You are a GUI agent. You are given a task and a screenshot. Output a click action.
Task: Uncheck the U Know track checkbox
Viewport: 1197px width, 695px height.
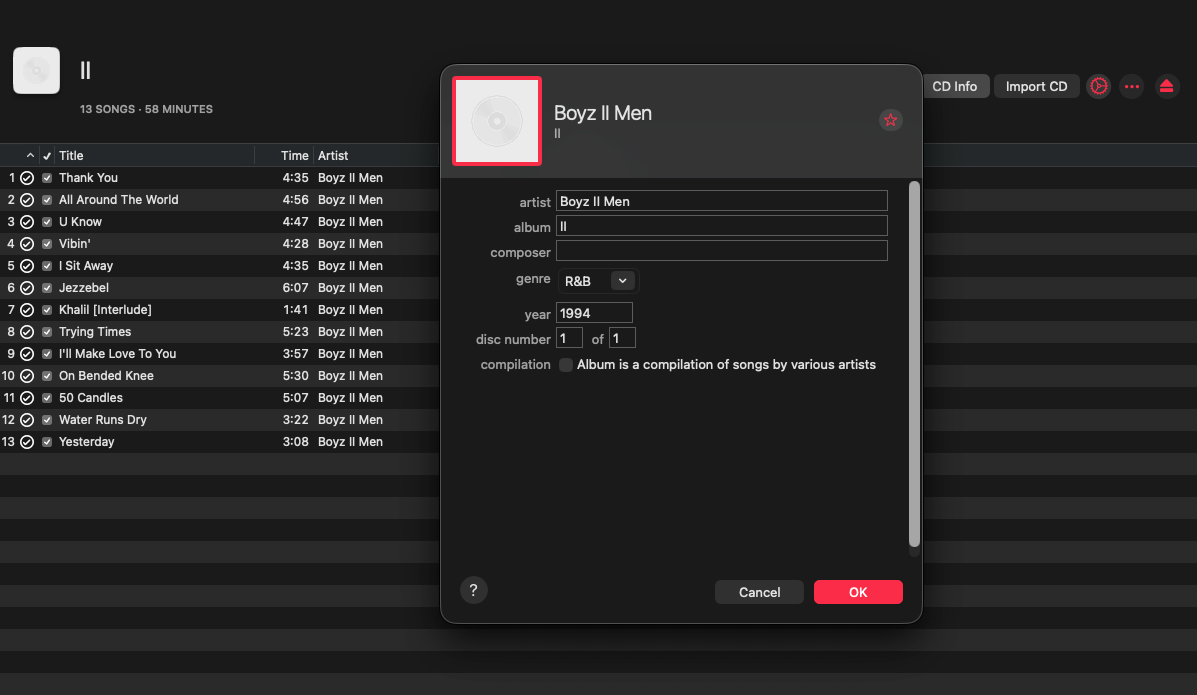(47, 222)
